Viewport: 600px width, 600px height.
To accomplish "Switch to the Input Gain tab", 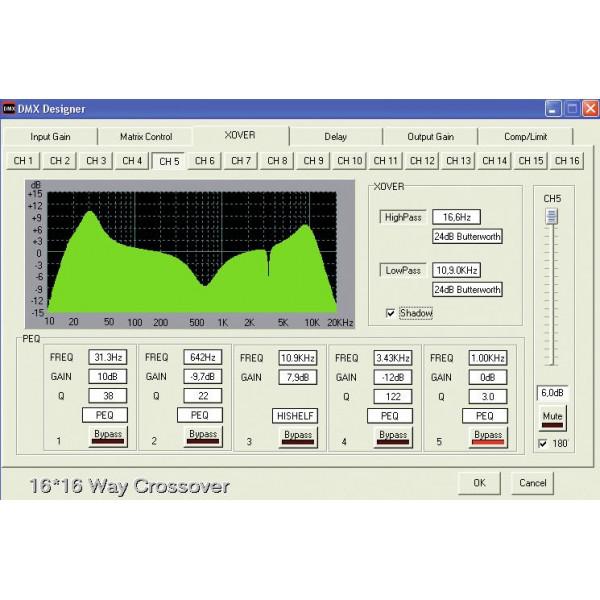I will click(x=50, y=137).
